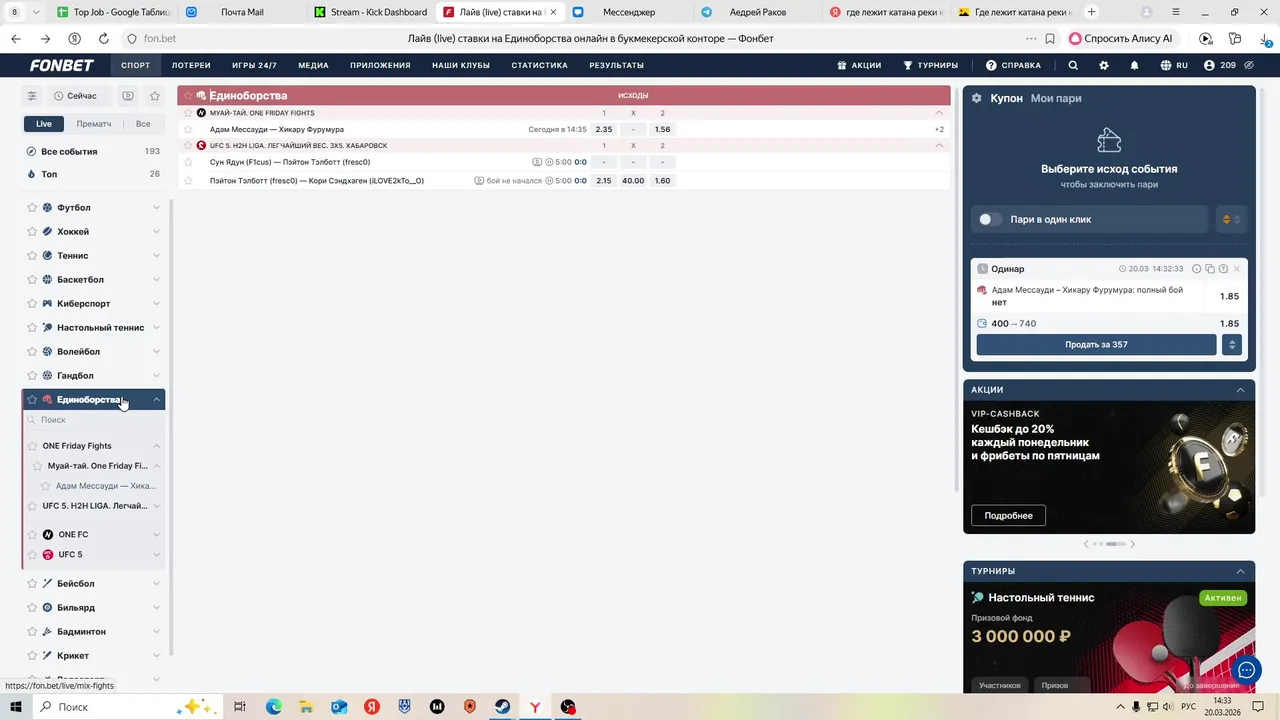Favorite Футбол with its star icon
This screenshot has height=720, width=1280.
pos(32,208)
